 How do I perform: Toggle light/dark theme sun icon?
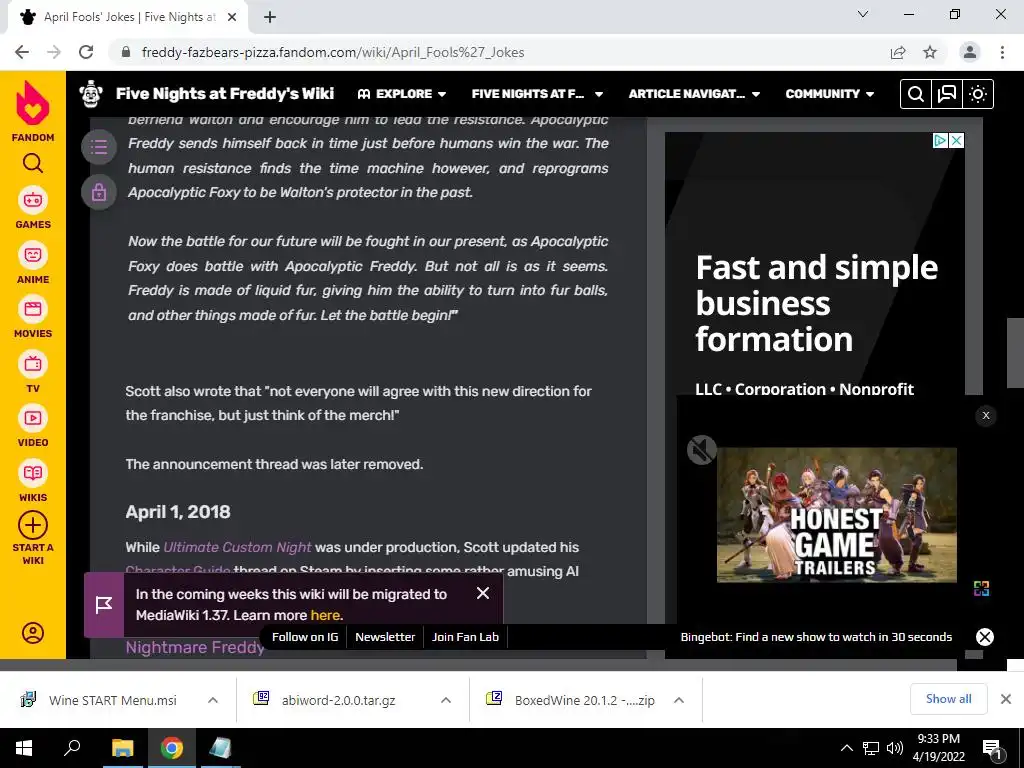(978, 94)
